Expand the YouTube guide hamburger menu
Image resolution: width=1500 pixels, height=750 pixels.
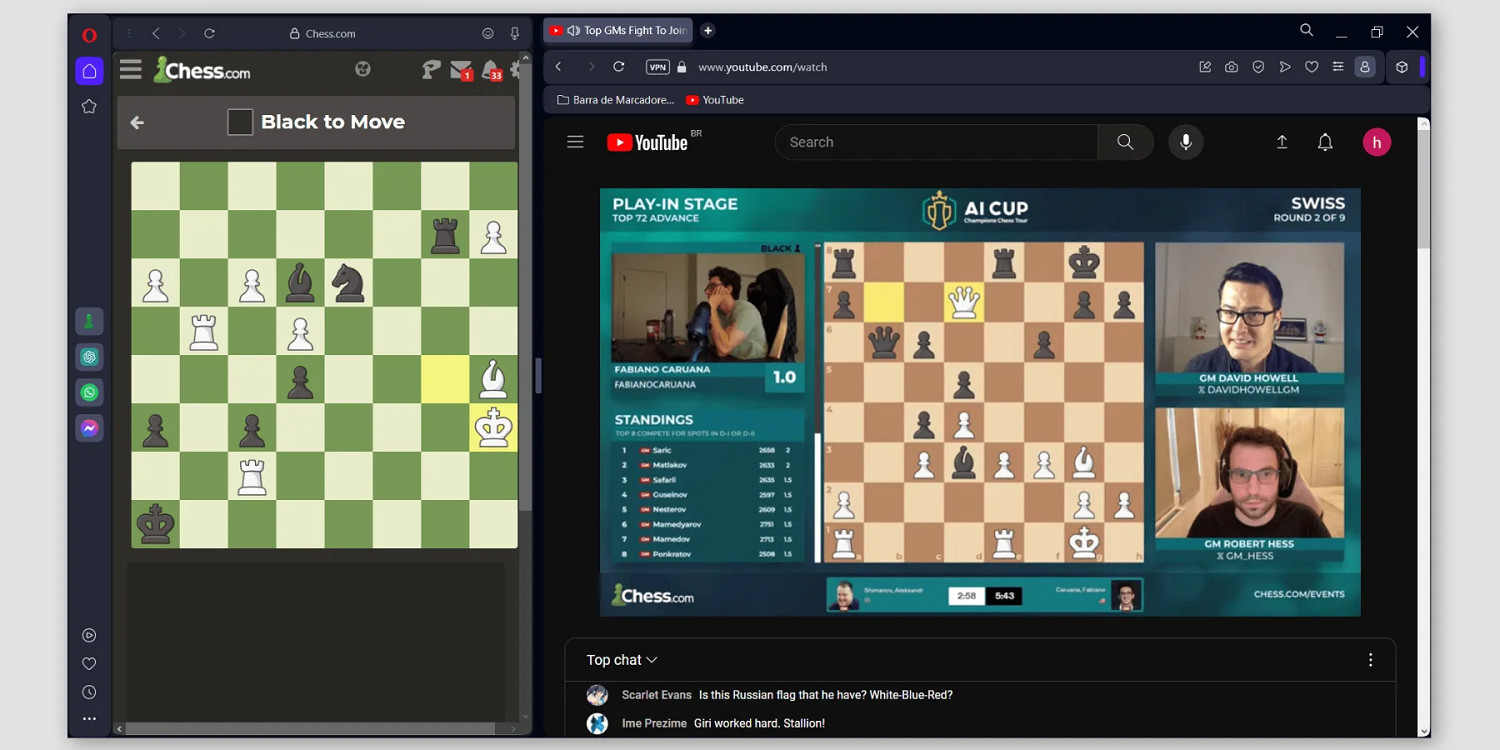(575, 142)
